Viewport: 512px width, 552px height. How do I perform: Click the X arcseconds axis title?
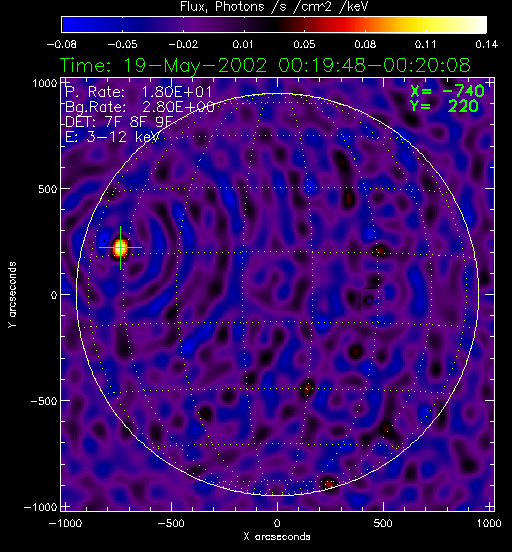point(277,537)
